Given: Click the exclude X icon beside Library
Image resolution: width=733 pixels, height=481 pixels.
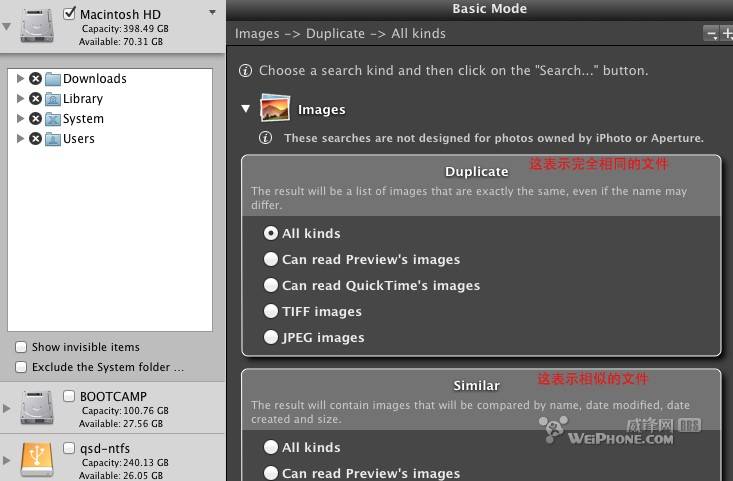Looking at the screenshot, I should click(36, 99).
